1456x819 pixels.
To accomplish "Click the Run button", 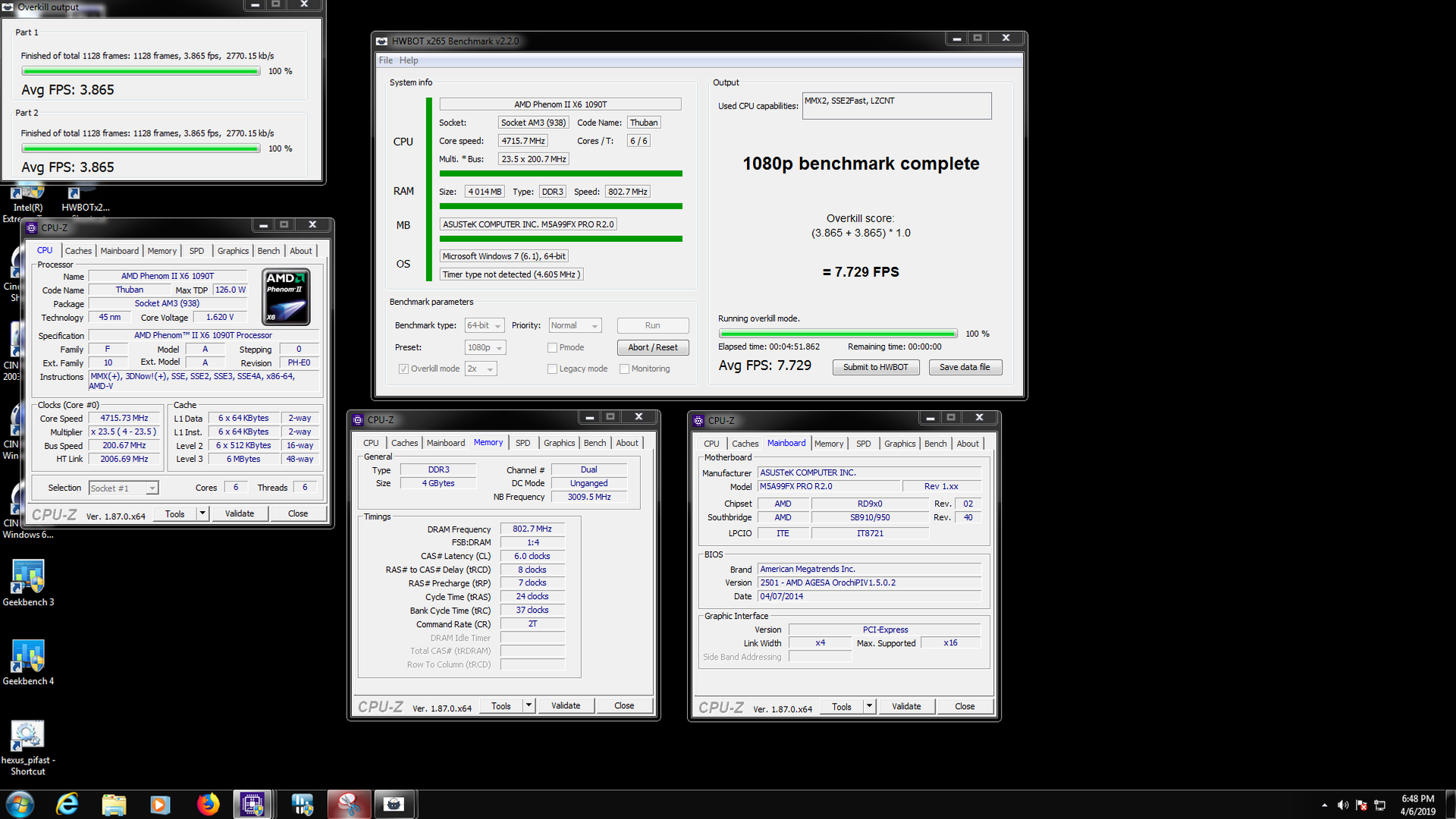I will coord(653,325).
